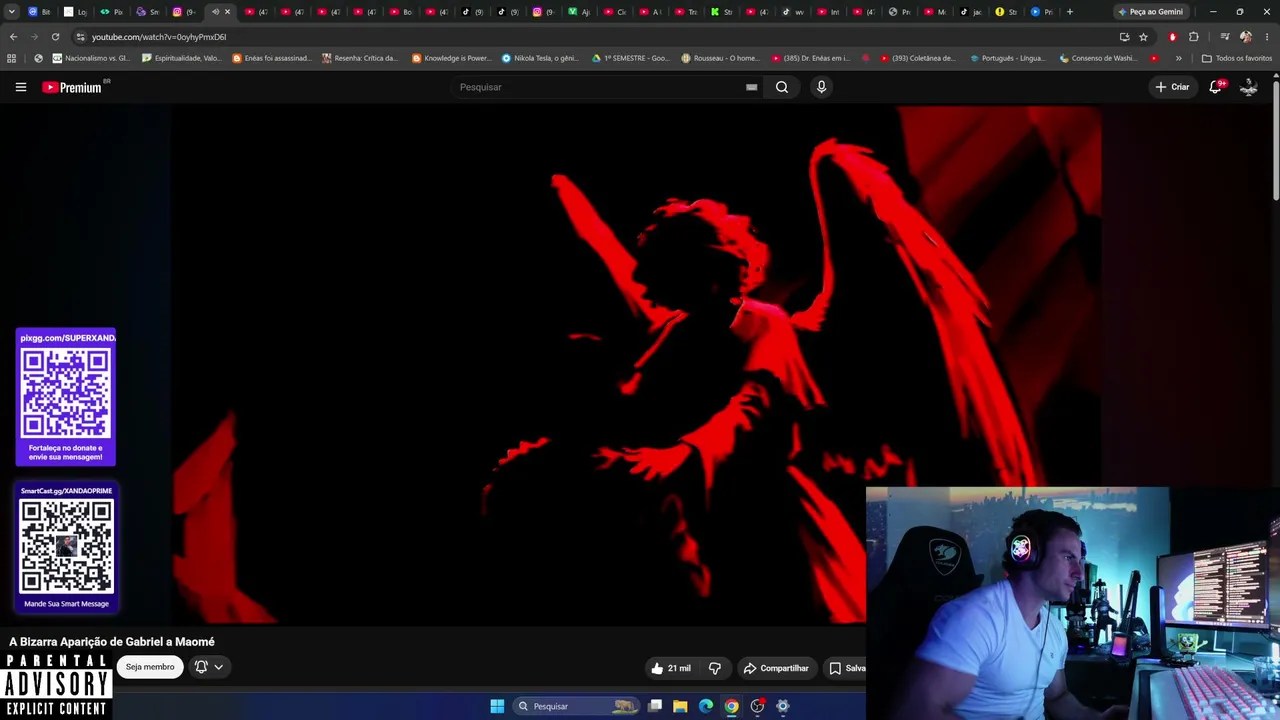
Task: Click the video title A Bizarra Aparição de Gabriel a Maomé
Action: pyautogui.click(x=112, y=642)
